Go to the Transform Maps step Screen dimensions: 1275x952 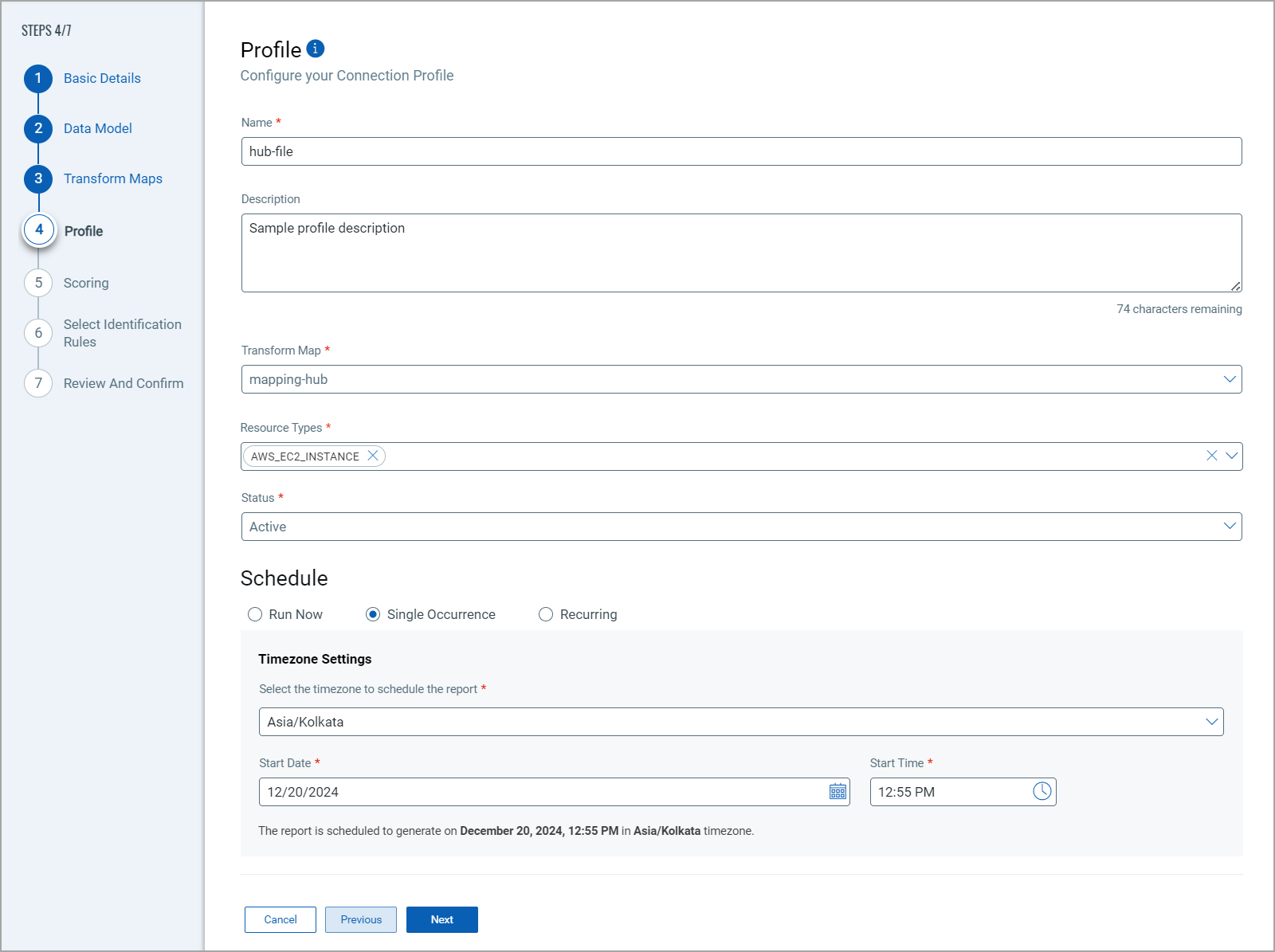[112, 178]
